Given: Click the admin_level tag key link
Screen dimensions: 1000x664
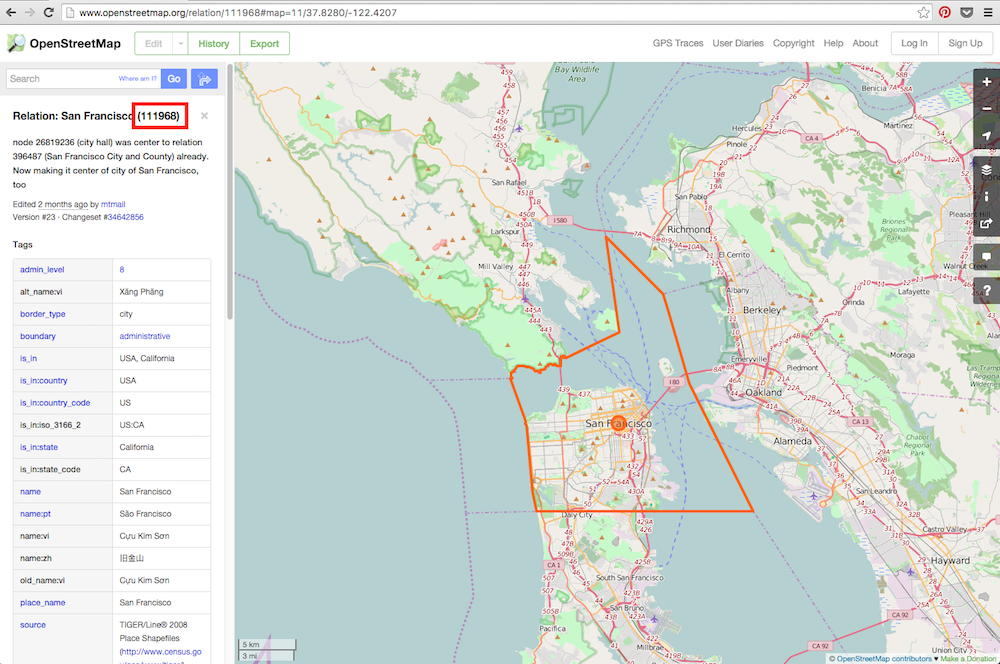Looking at the screenshot, I should tap(42, 269).
